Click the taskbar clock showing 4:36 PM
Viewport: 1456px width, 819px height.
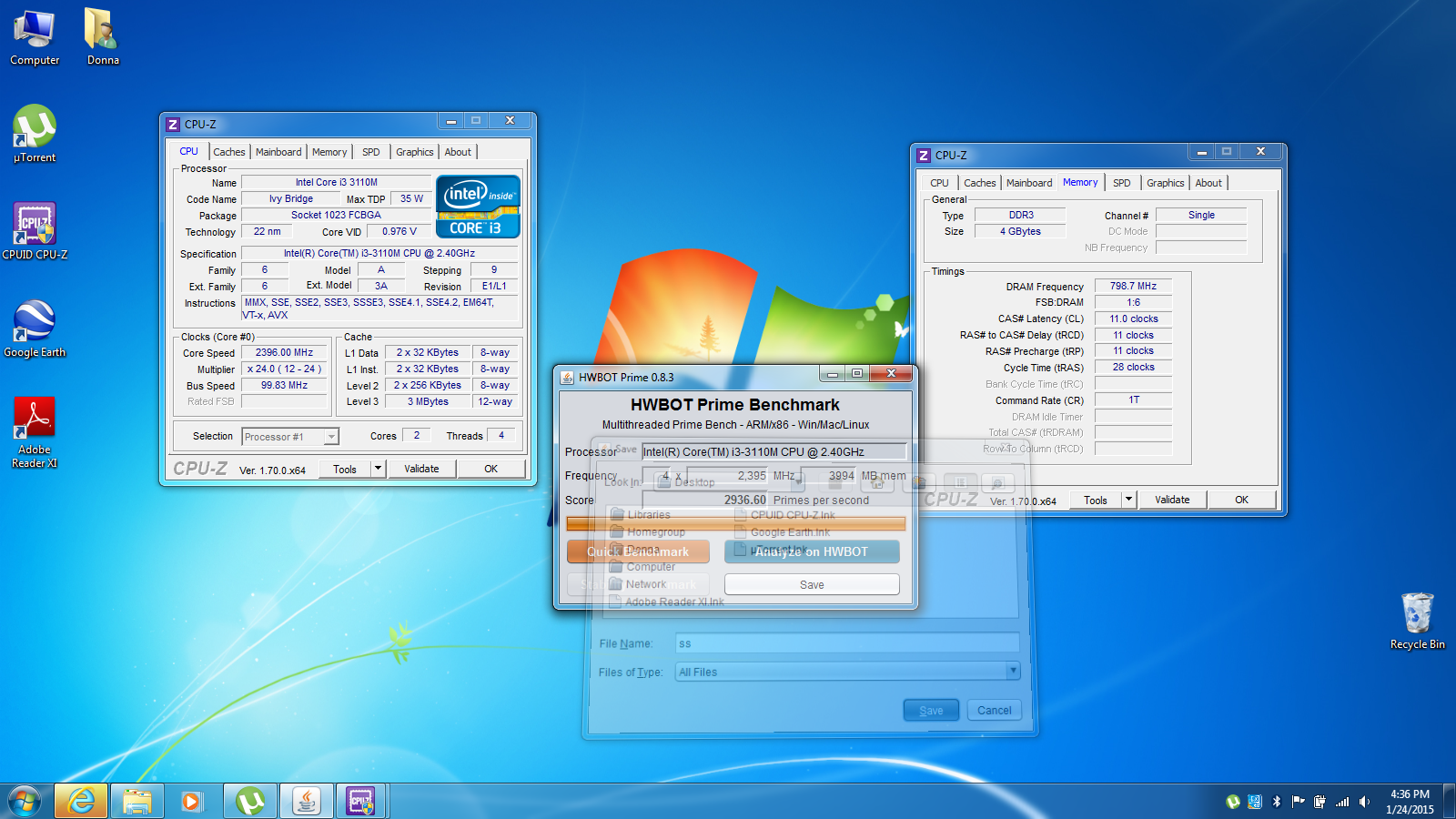pos(1410,802)
